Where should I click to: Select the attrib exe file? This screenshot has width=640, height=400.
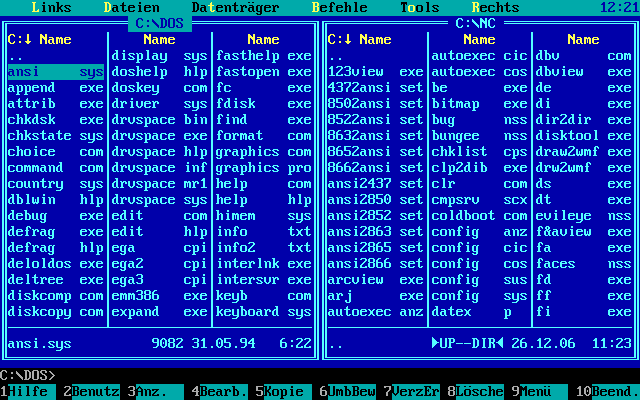tap(56, 104)
